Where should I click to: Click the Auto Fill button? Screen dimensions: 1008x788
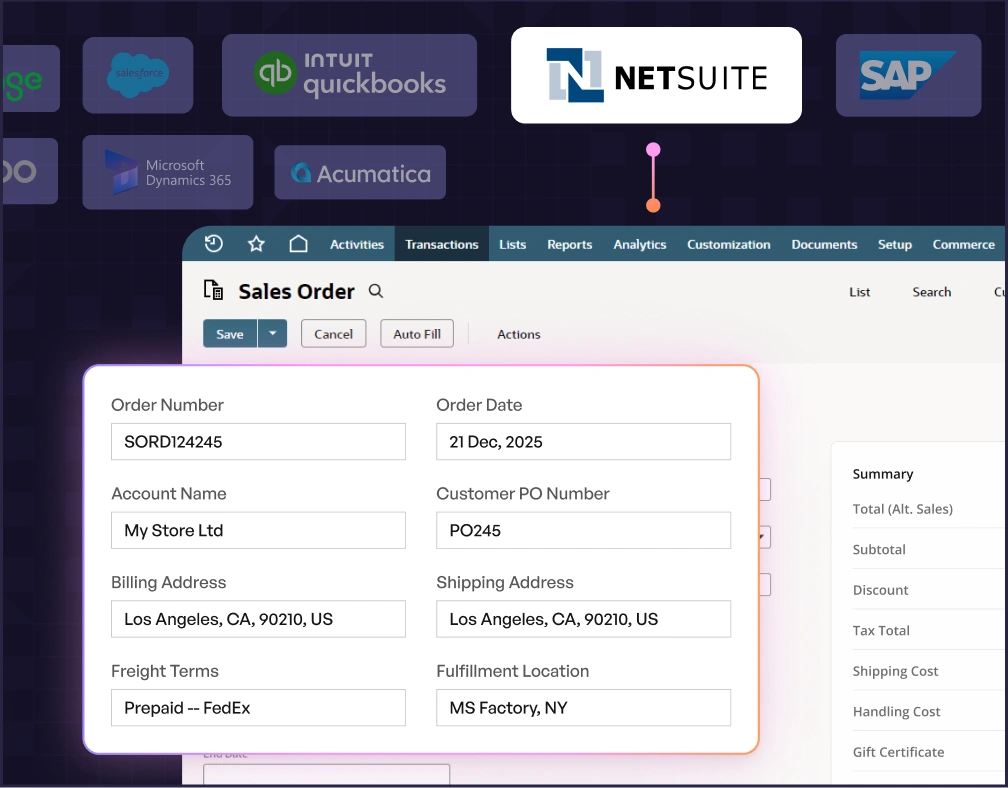click(417, 334)
